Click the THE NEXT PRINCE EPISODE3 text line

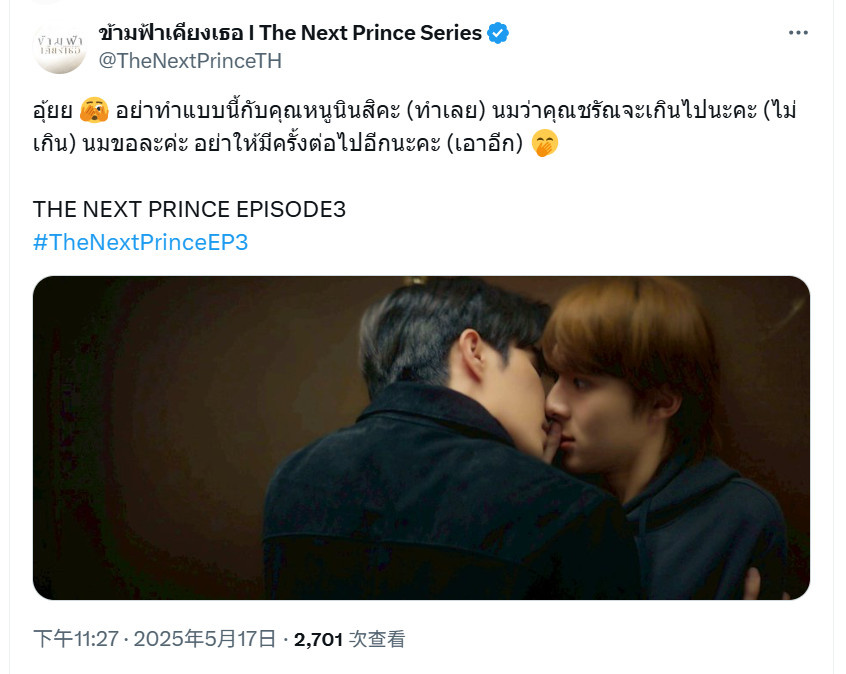tap(189, 209)
